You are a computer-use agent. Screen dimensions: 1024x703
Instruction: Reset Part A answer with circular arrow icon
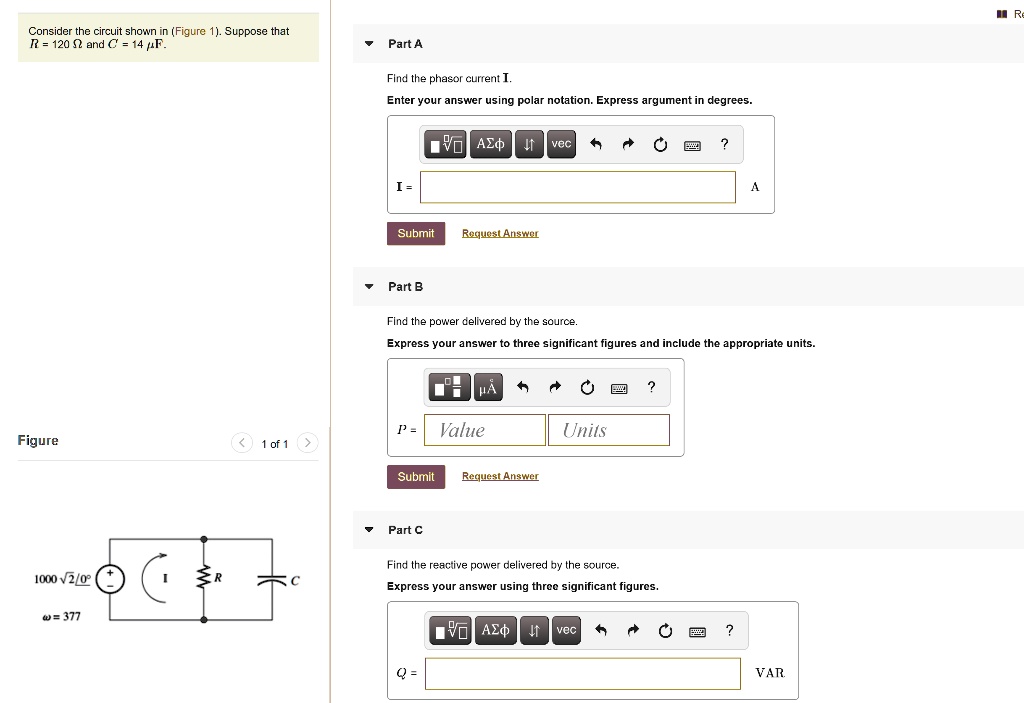coord(660,144)
